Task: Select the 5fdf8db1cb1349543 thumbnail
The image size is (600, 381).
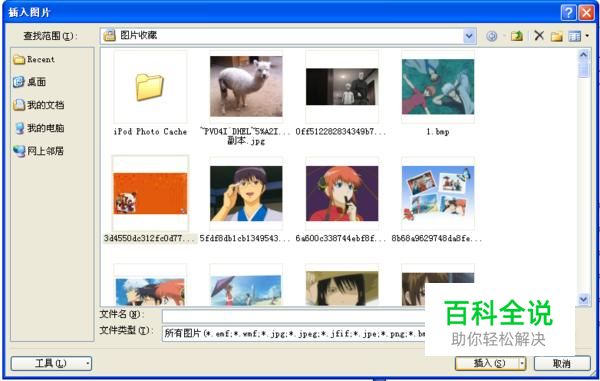Action: tap(246, 193)
